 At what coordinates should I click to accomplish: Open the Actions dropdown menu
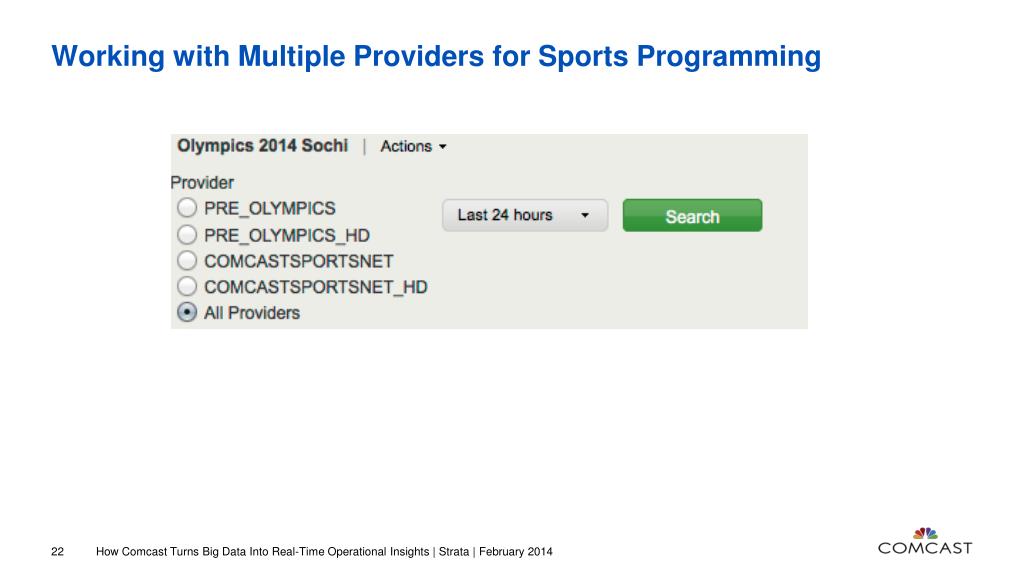coord(413,146)
